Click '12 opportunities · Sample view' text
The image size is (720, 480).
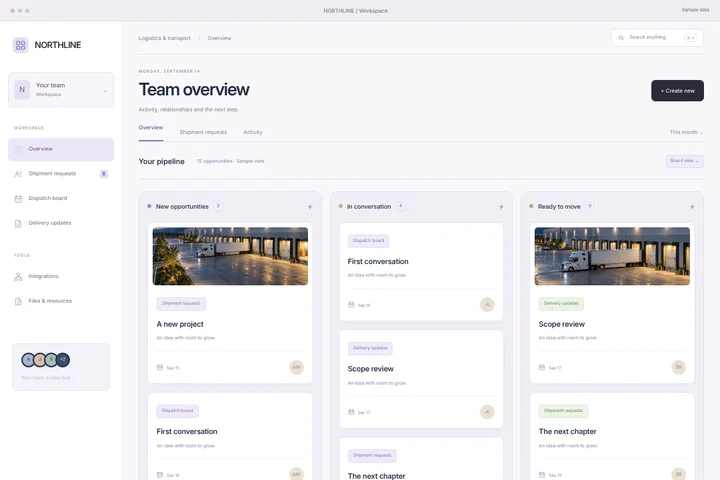231,161
